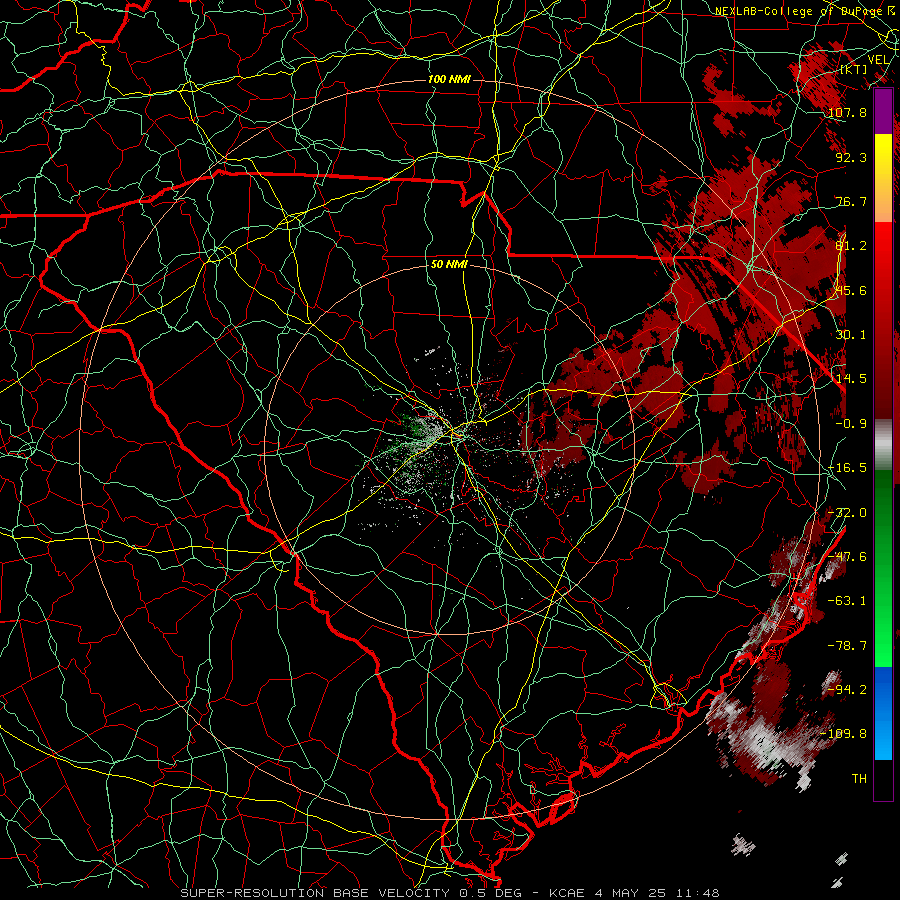The image size is (900, 900).
Task: Select the 30.1 velocity scale value
Action: [x=851, y=335]
